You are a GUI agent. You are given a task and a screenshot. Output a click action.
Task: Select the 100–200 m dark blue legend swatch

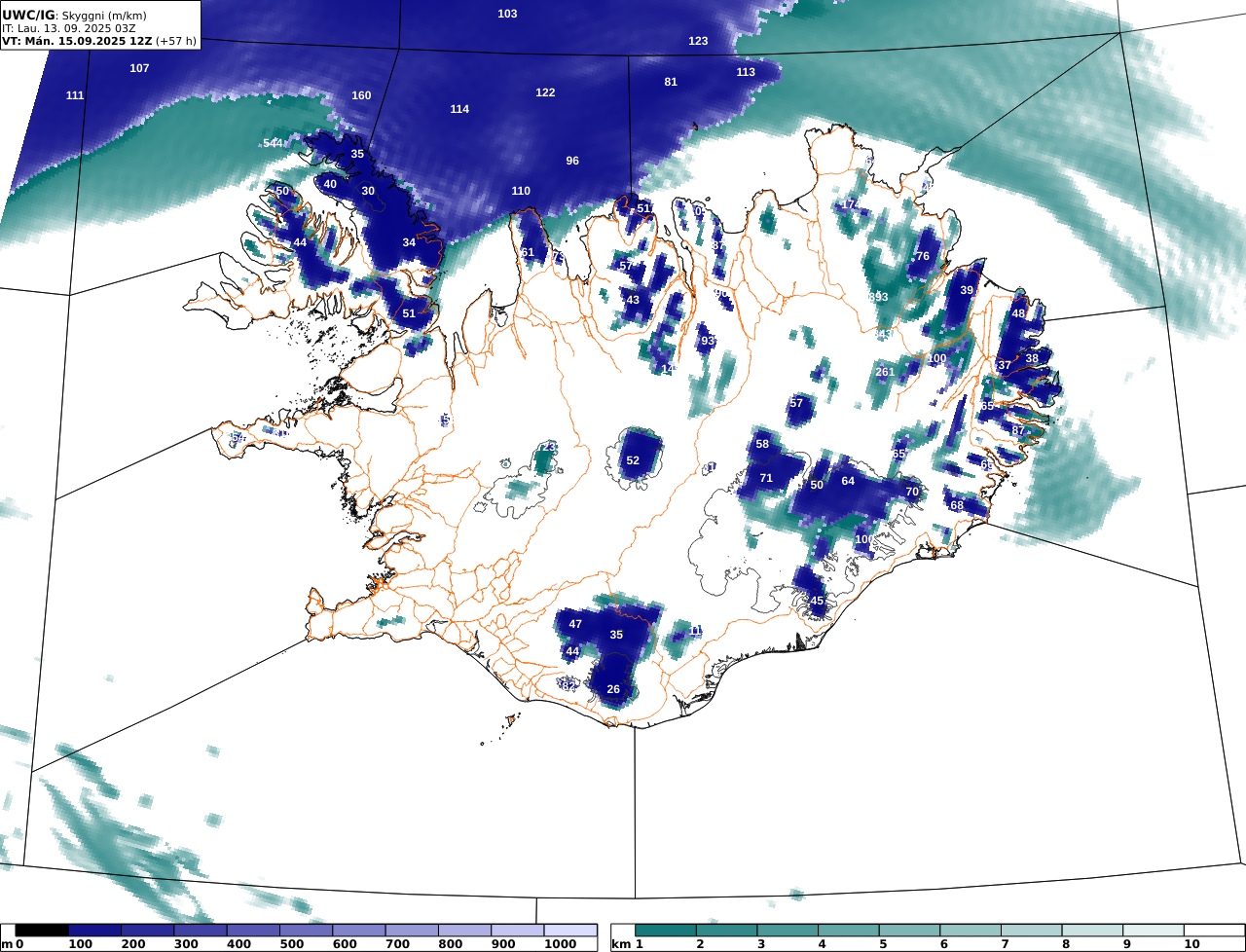click(x=94, y=931)
